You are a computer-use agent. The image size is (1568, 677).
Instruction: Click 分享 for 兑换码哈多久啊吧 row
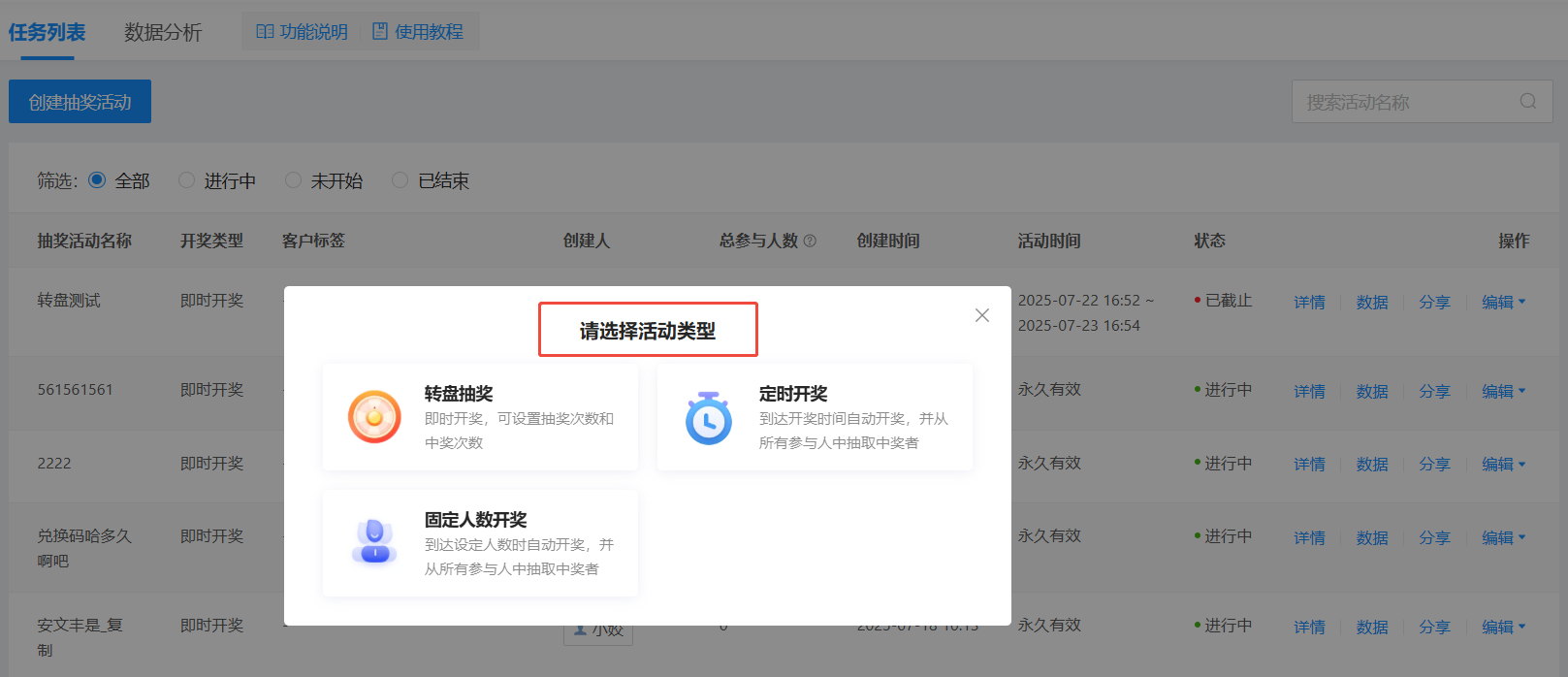[x=1434, y=537]
